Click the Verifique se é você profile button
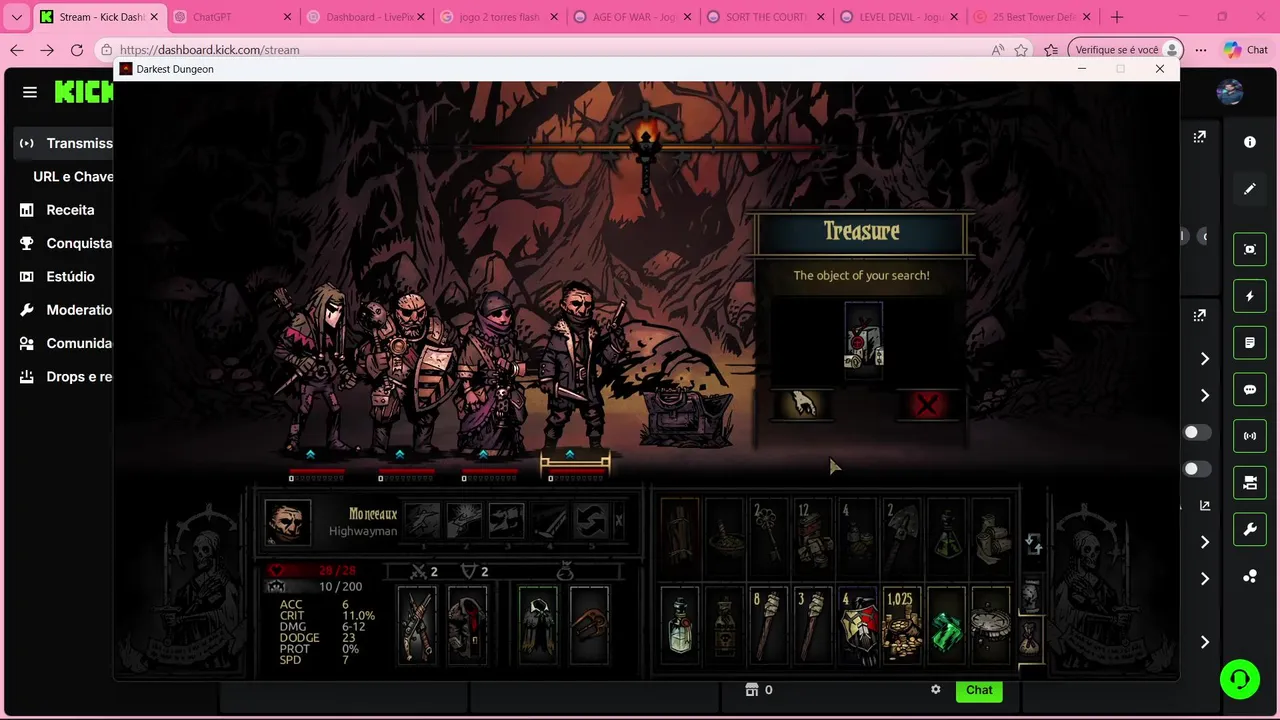The width and height of the screenshot is (1280, 720). tap(1126, 50)
